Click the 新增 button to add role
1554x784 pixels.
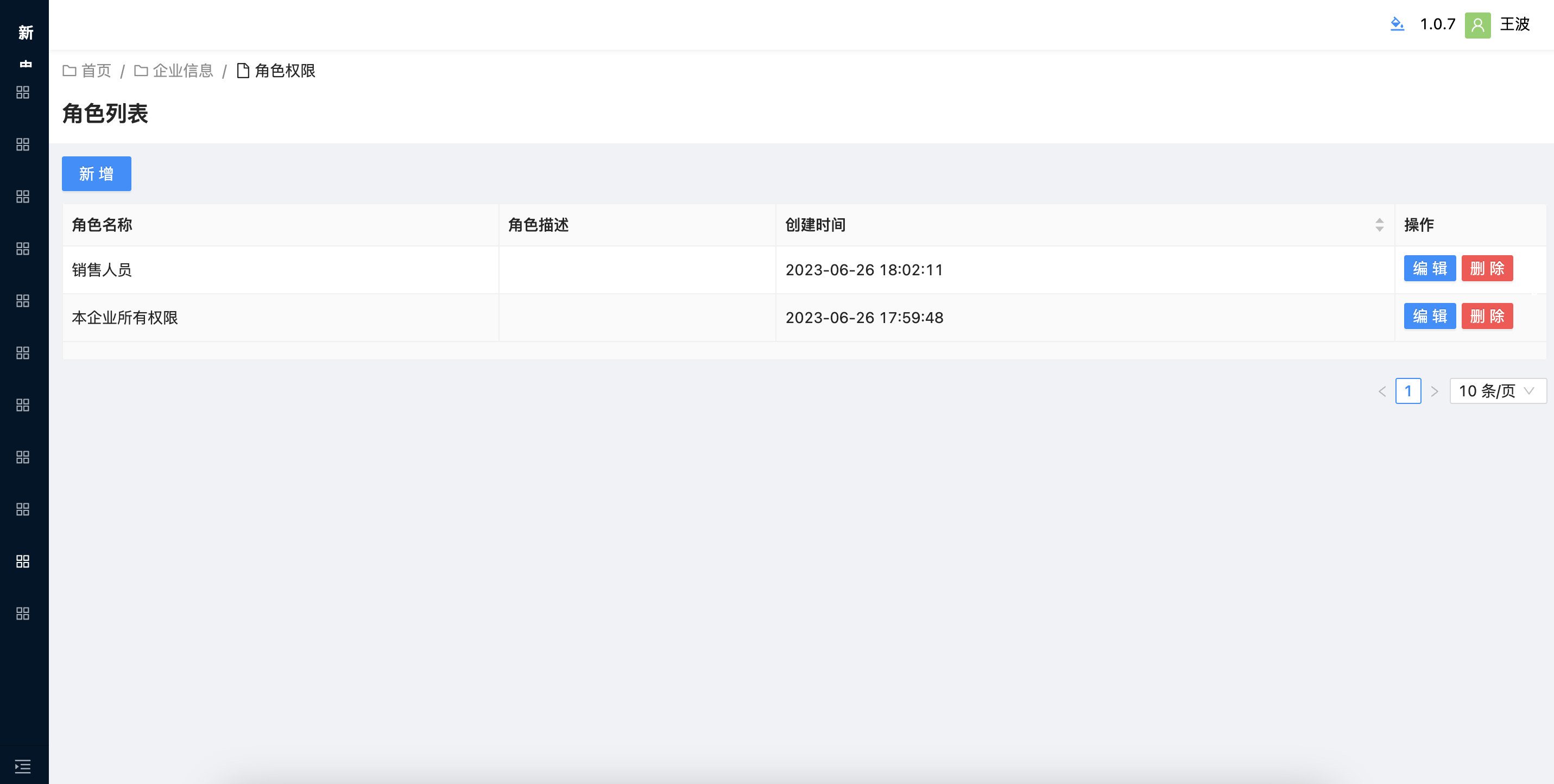97,174
